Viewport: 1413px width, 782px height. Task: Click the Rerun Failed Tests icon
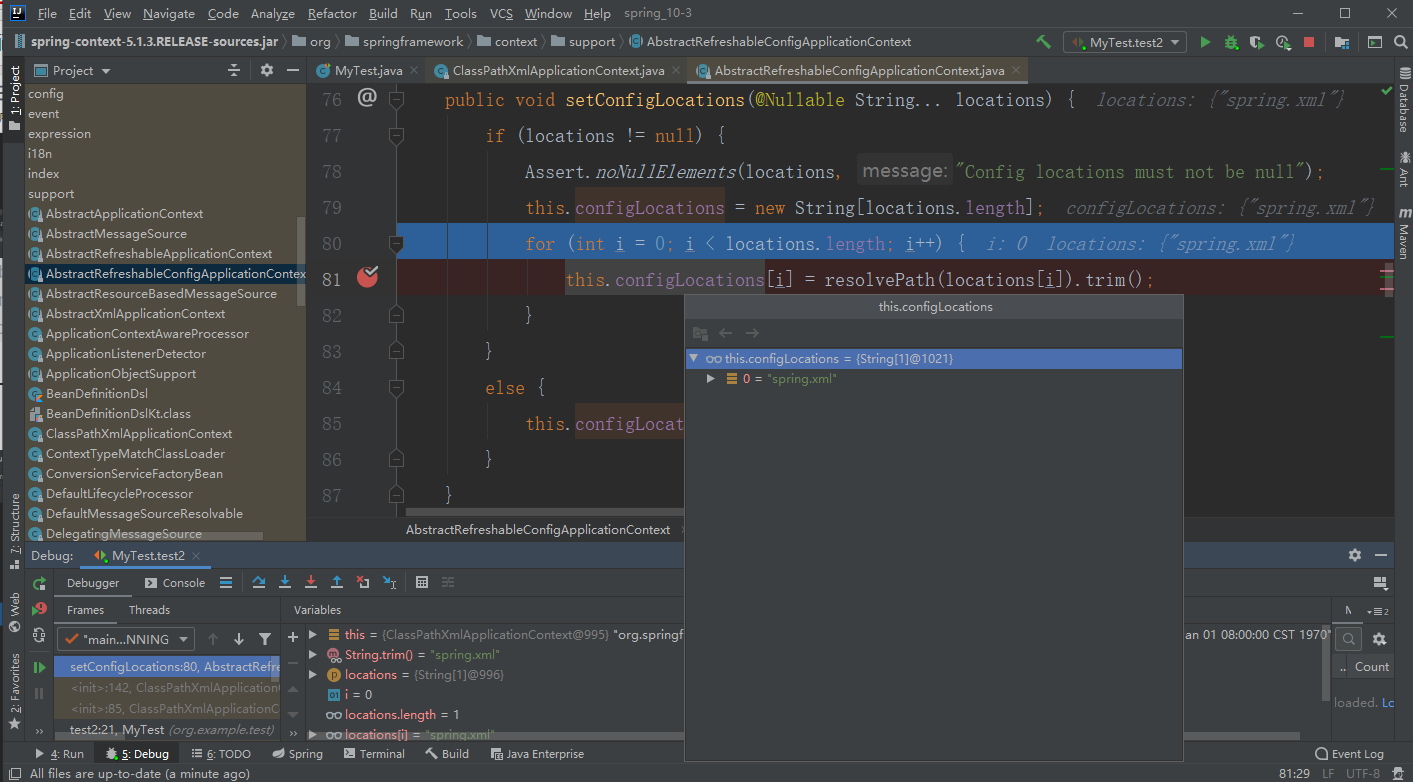39,609
